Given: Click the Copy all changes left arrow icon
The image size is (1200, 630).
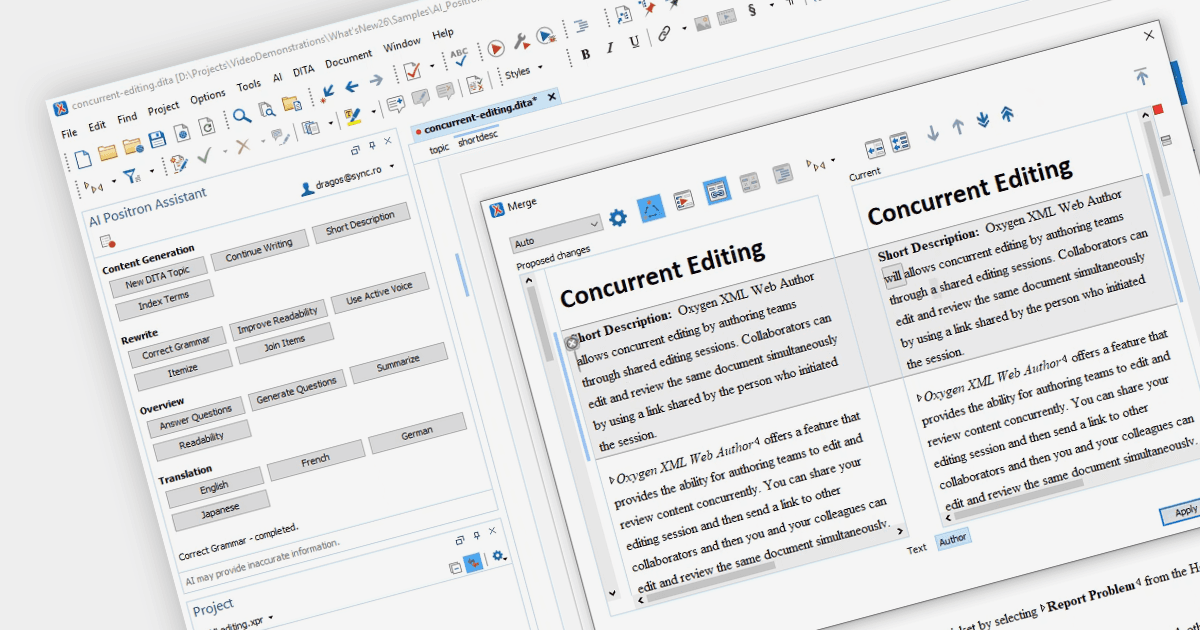Looking at the screenshot, I should pyautogui.click(x=899, y=142).
